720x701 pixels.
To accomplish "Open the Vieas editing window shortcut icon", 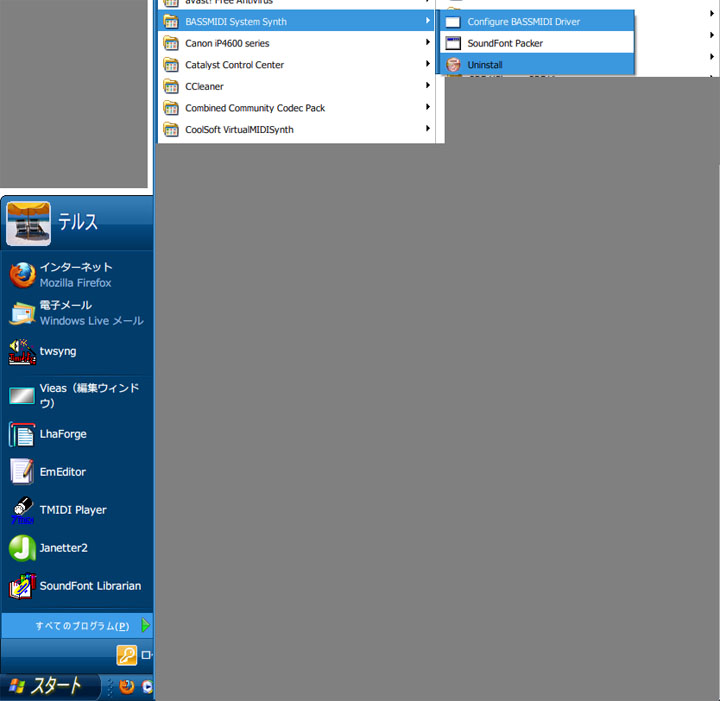I will click(x=22, y=396).
